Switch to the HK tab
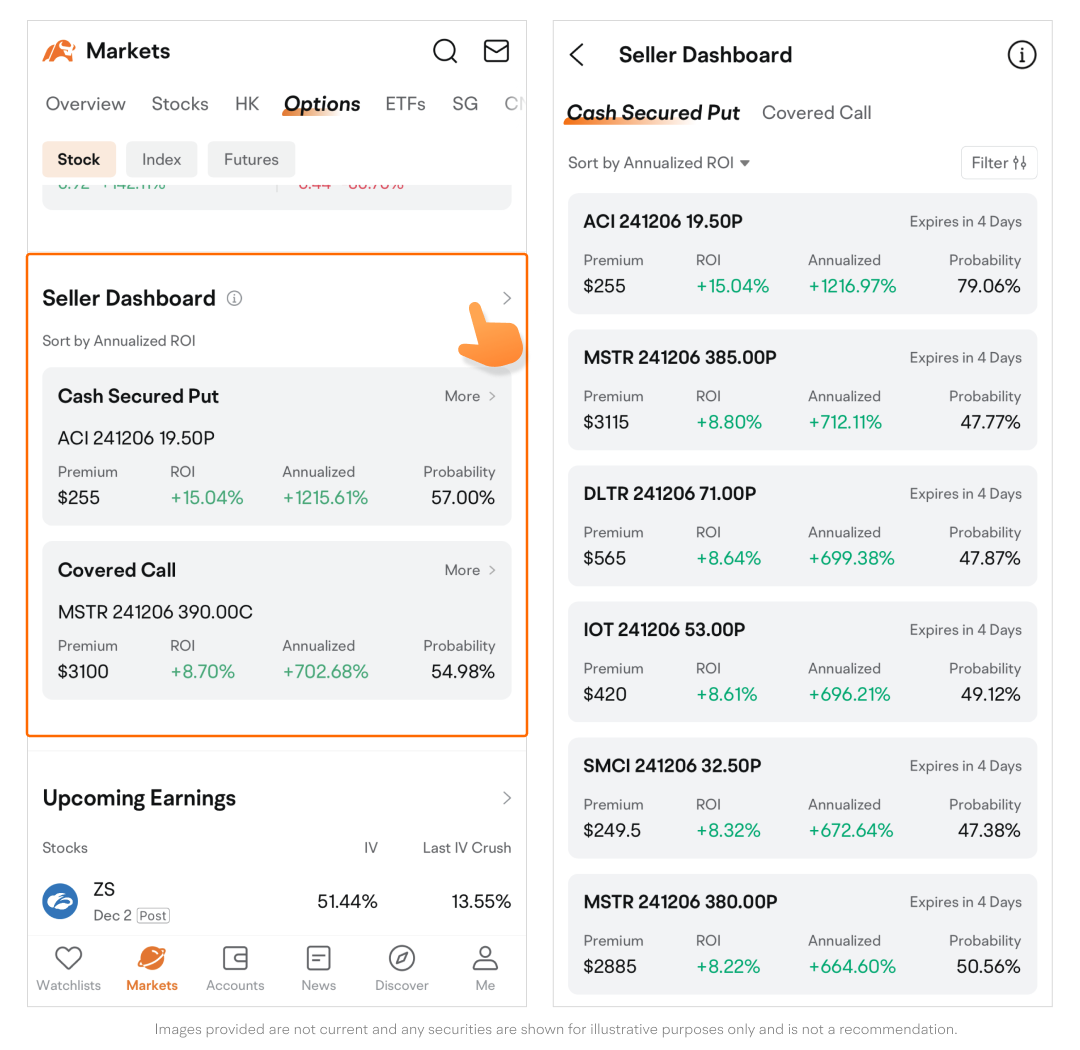The image size is (1080, 1050). [247, 104]
